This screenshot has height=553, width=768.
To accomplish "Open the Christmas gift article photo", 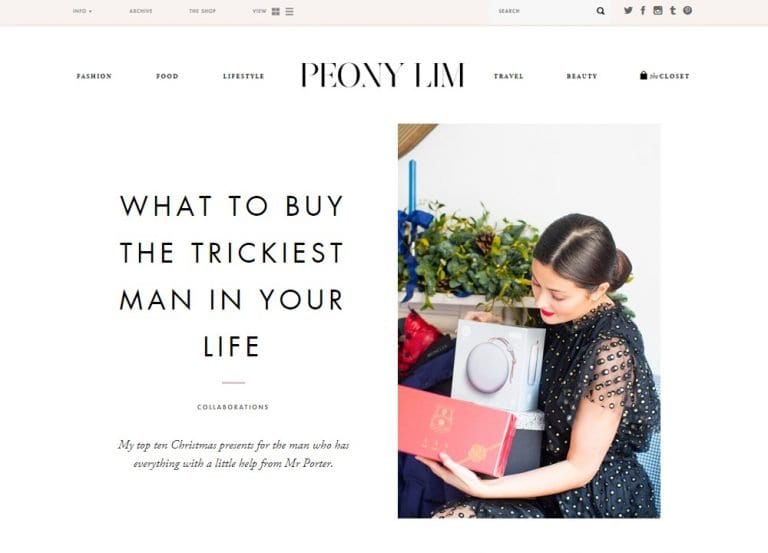I will (529, 321).
